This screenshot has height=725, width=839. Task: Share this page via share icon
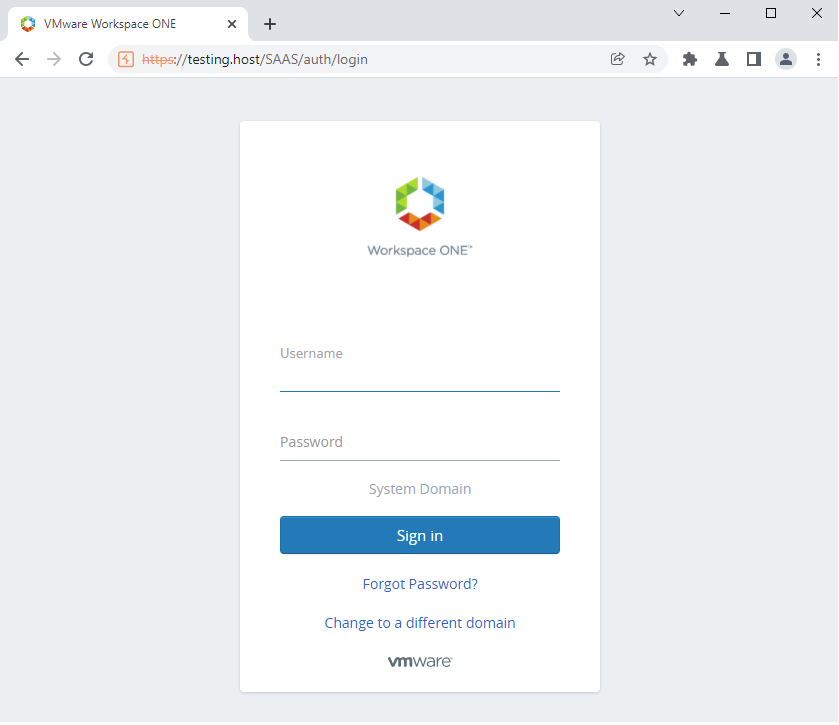coord(617,59)
